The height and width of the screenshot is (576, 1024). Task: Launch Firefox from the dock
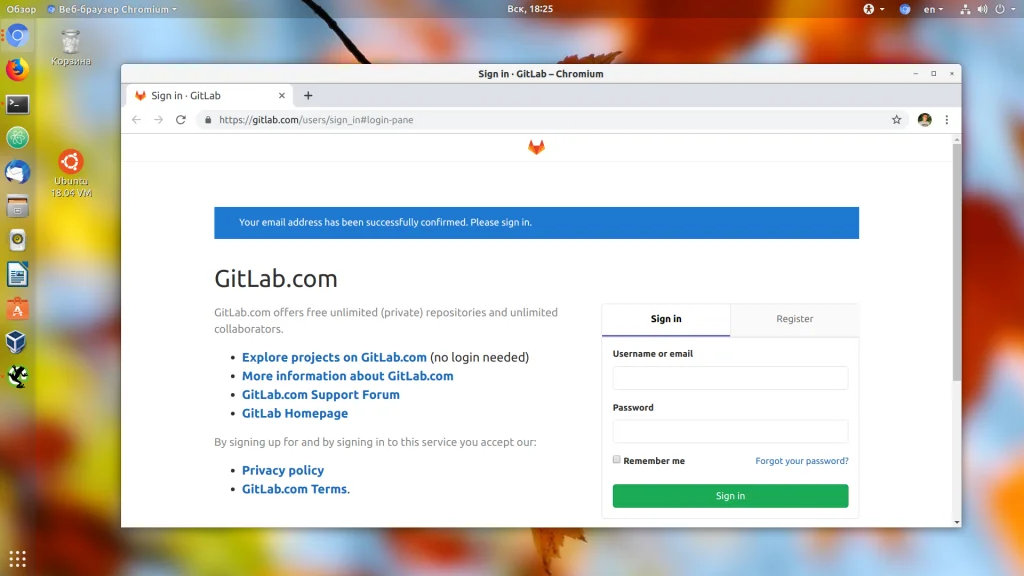pos(18,69)
